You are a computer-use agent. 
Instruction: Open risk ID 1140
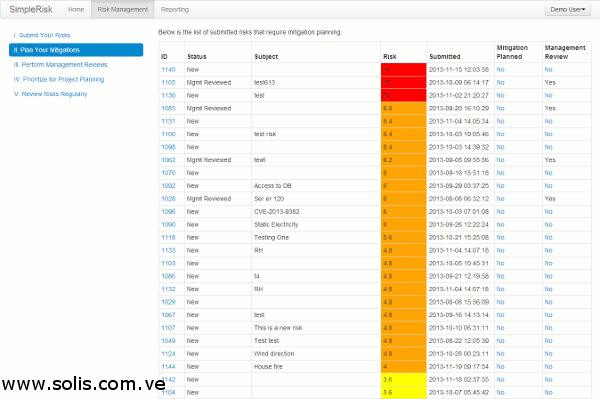tap(168, 70)
